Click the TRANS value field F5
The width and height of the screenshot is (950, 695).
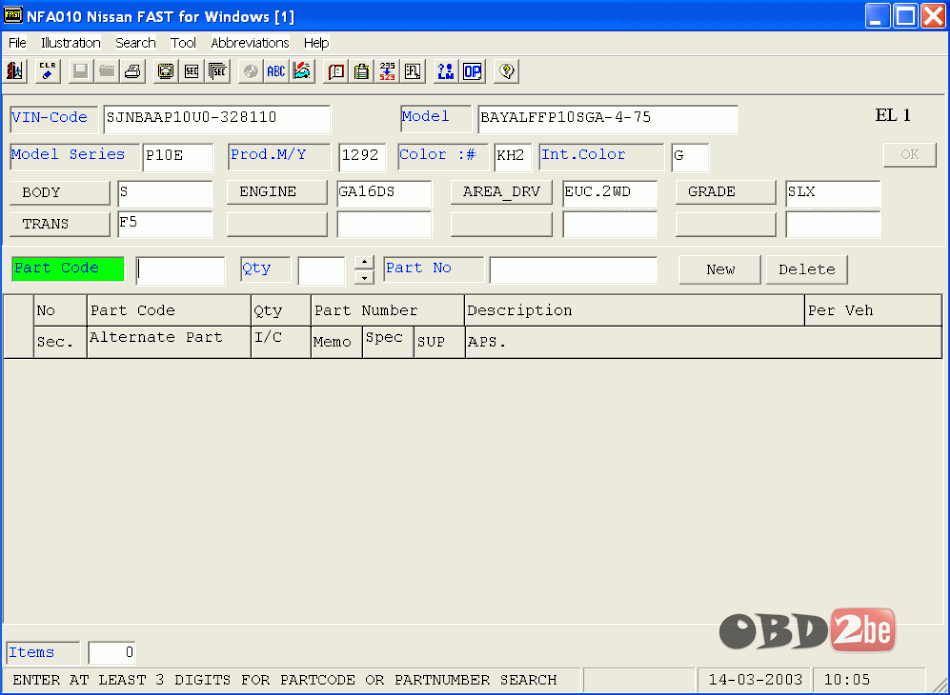[x=165, y=224]
